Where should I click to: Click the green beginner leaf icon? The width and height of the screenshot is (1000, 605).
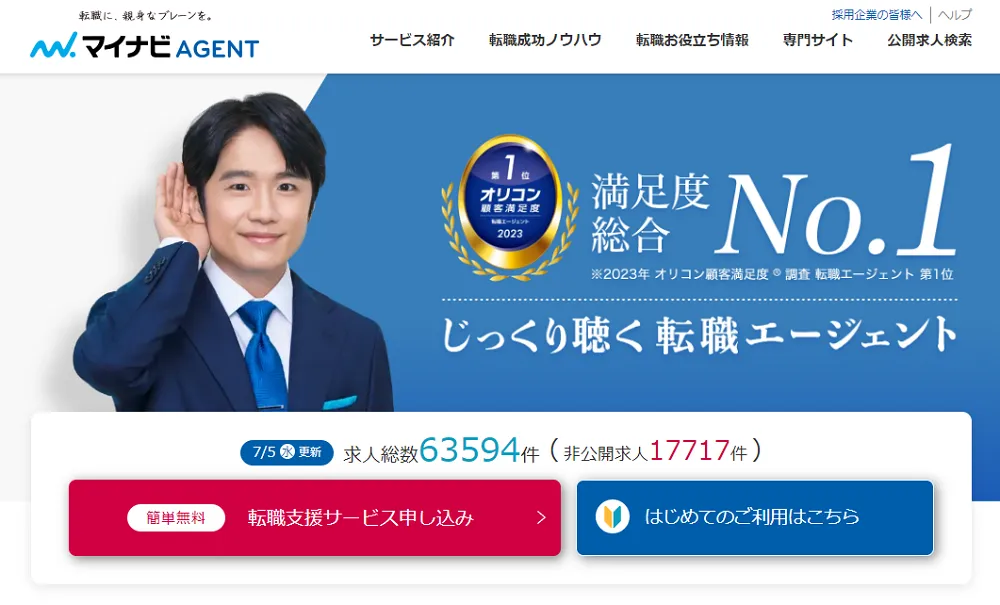(612, 516)
